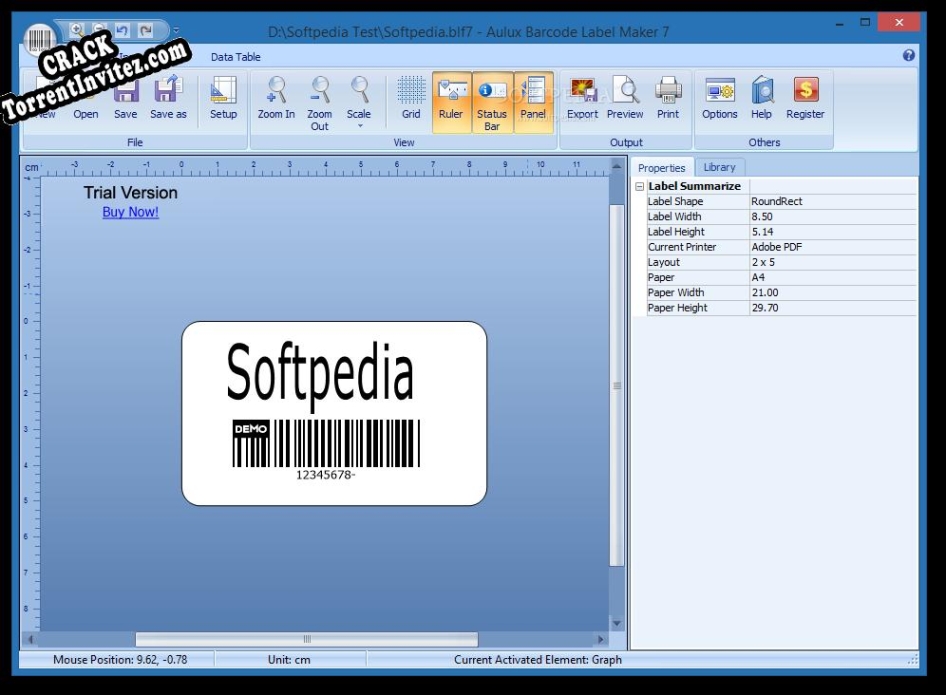Open the Data Table tab
This screenshot has height=695, width=946.
click(235, 57)
